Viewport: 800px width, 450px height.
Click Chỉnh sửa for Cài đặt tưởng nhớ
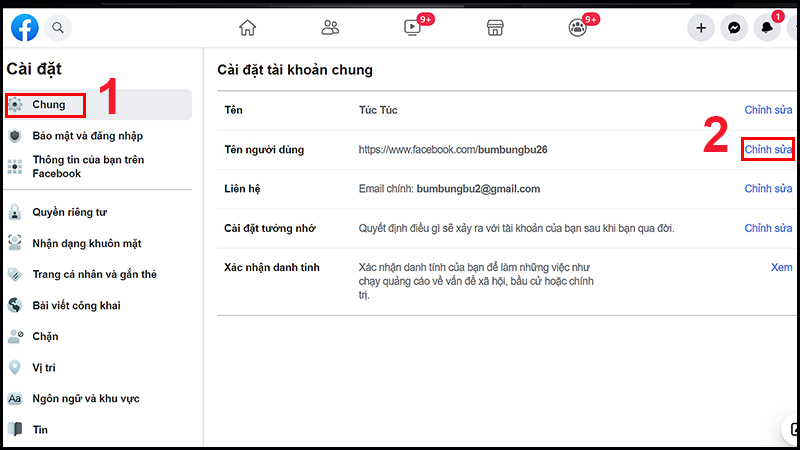tap(768, 228)
